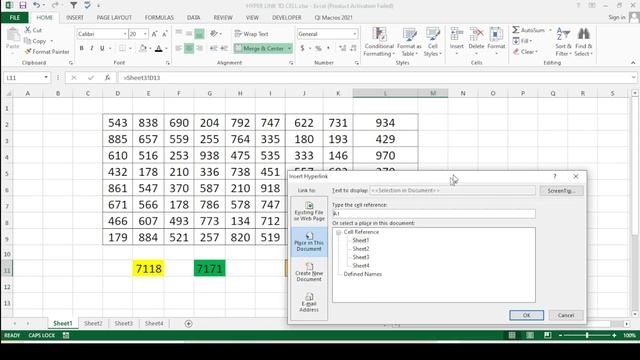Open Cell Styles gallery

click(x=433, y=42)
